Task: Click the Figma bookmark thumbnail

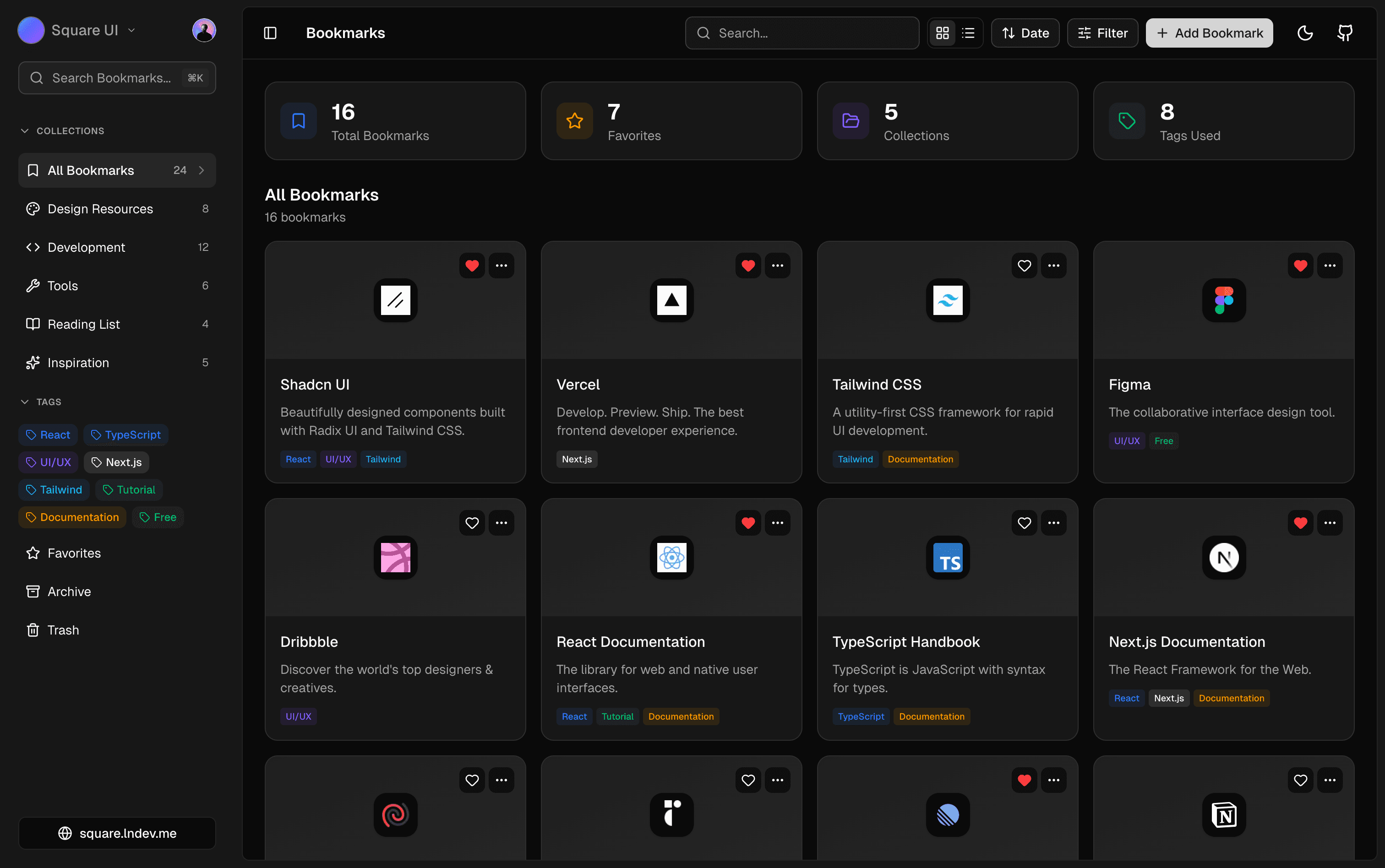Action: 1223,300
